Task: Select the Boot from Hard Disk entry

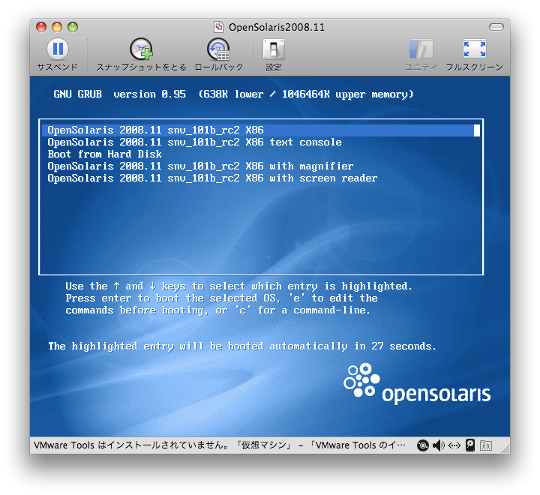Action: (105, 154)
